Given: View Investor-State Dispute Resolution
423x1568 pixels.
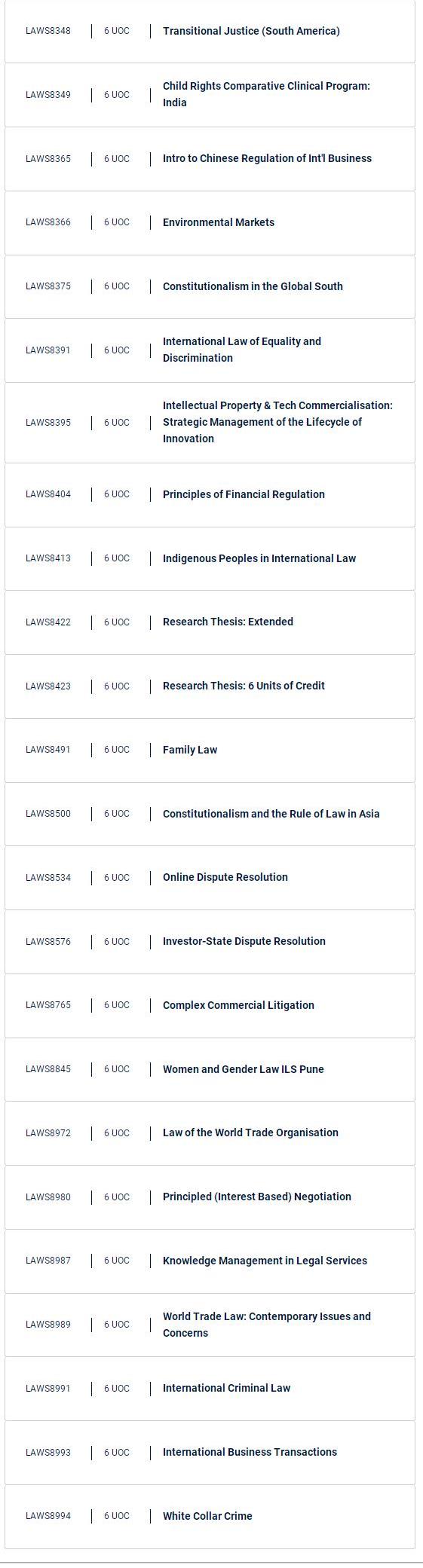Looking at the screenshot, I should point(210,942).
